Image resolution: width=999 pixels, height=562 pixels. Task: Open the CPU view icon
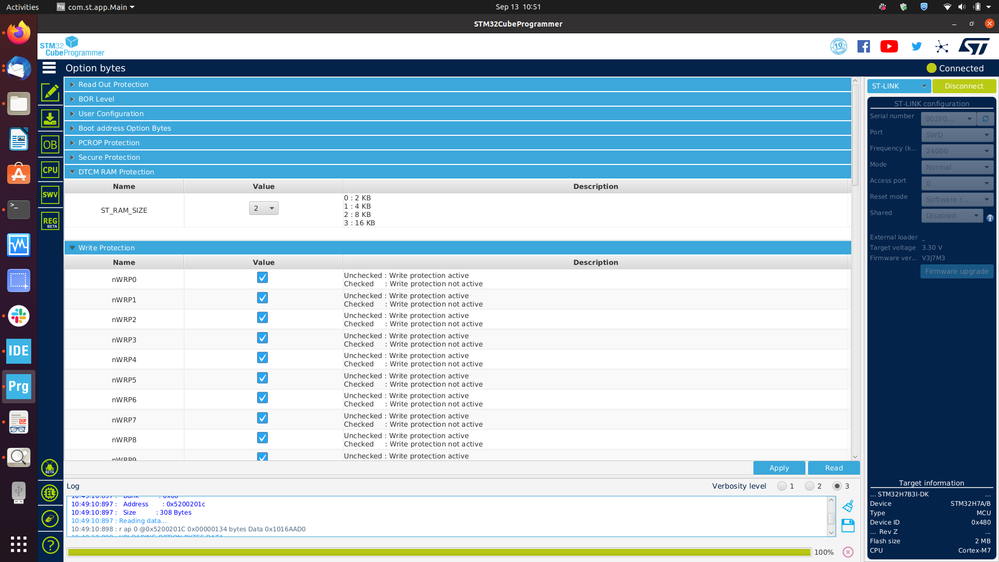tap(50, 170)
